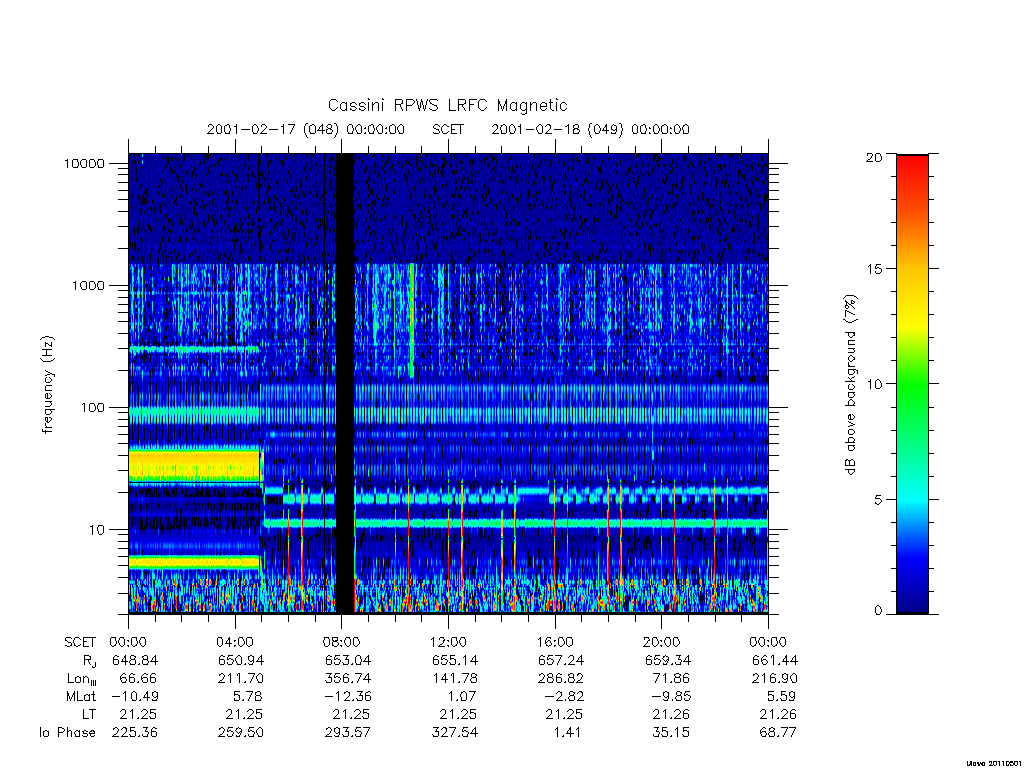Click the black data gap near 08:00
The height and width of the screenshot is (768, 1024).
click(345, 383)
